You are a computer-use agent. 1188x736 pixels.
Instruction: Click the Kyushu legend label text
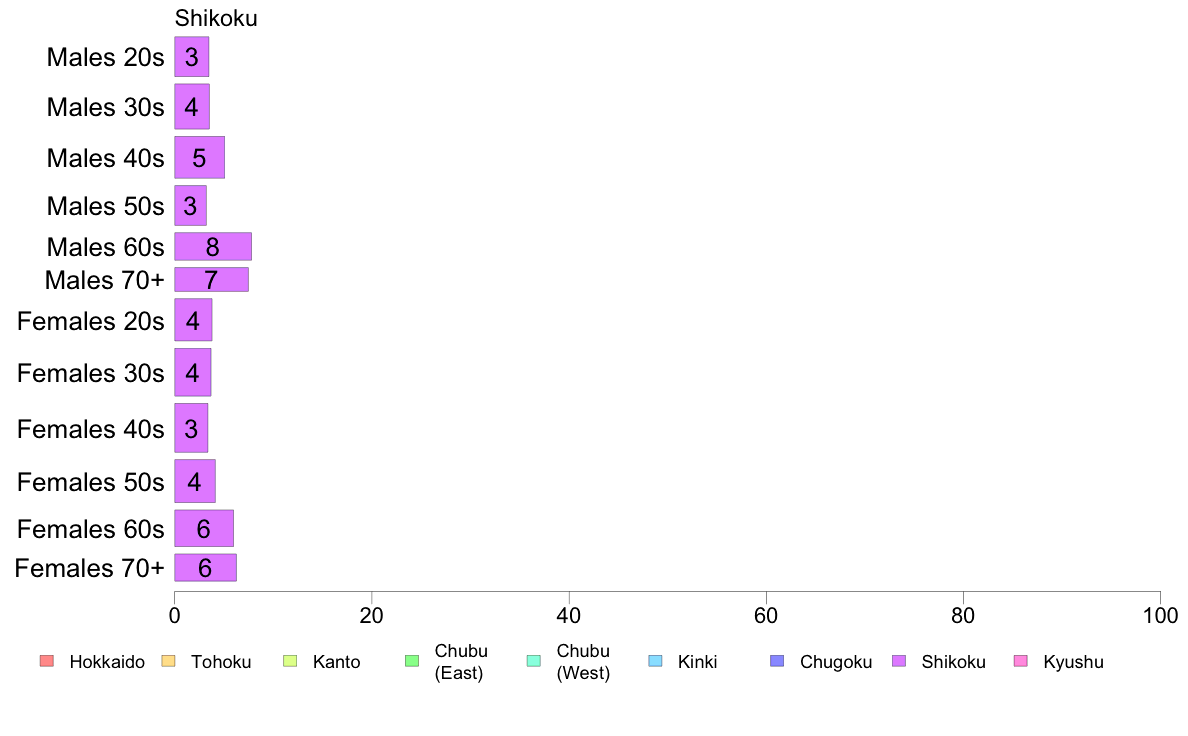coord(1073,662)
